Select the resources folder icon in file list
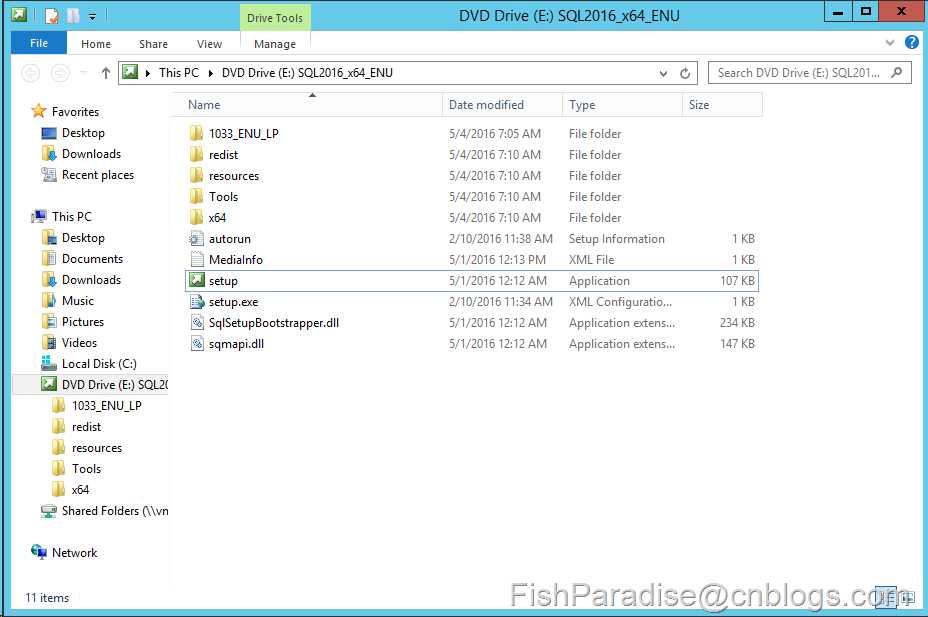This screenshot has width=928, height=617. (196, 175)
